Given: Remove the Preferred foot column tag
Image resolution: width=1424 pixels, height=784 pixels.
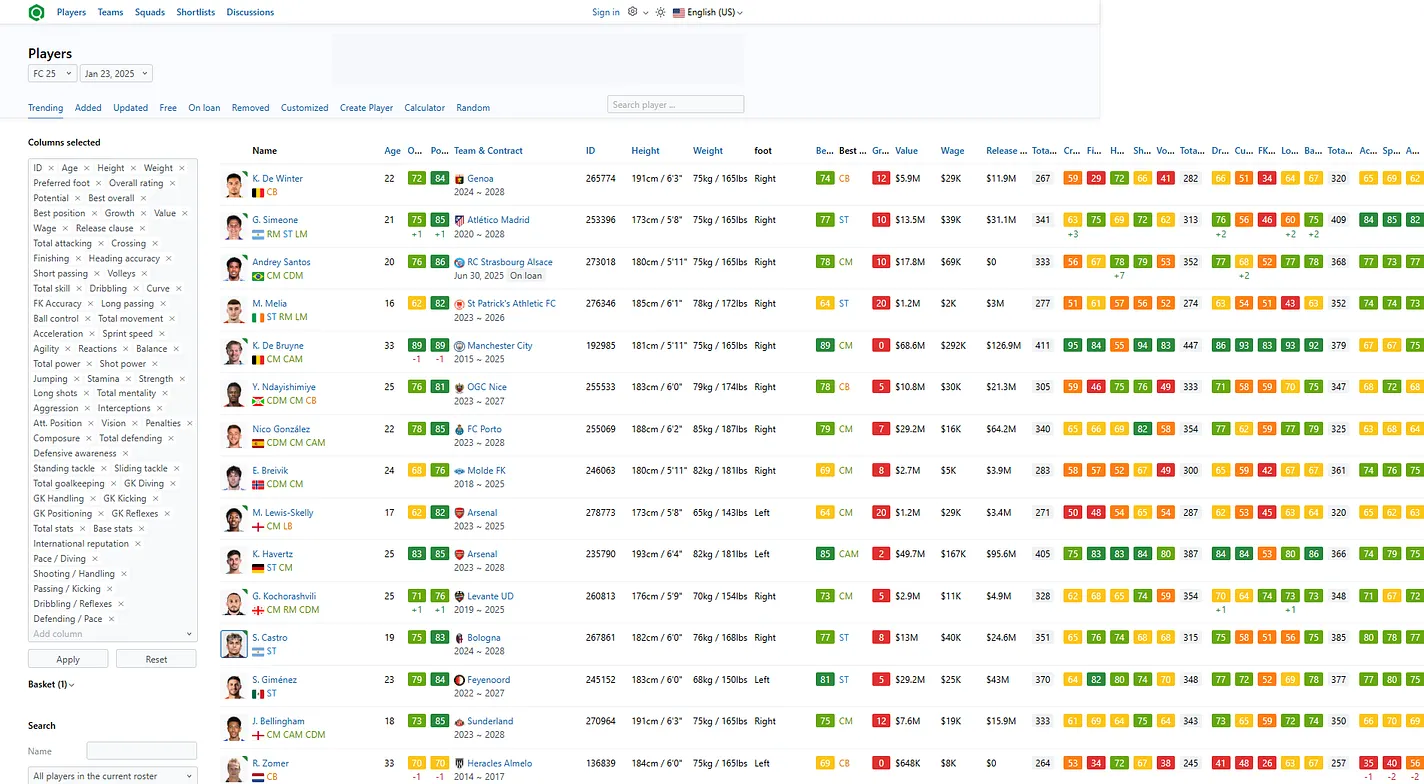Looking at the screenshot, I should tap(98, 184).
